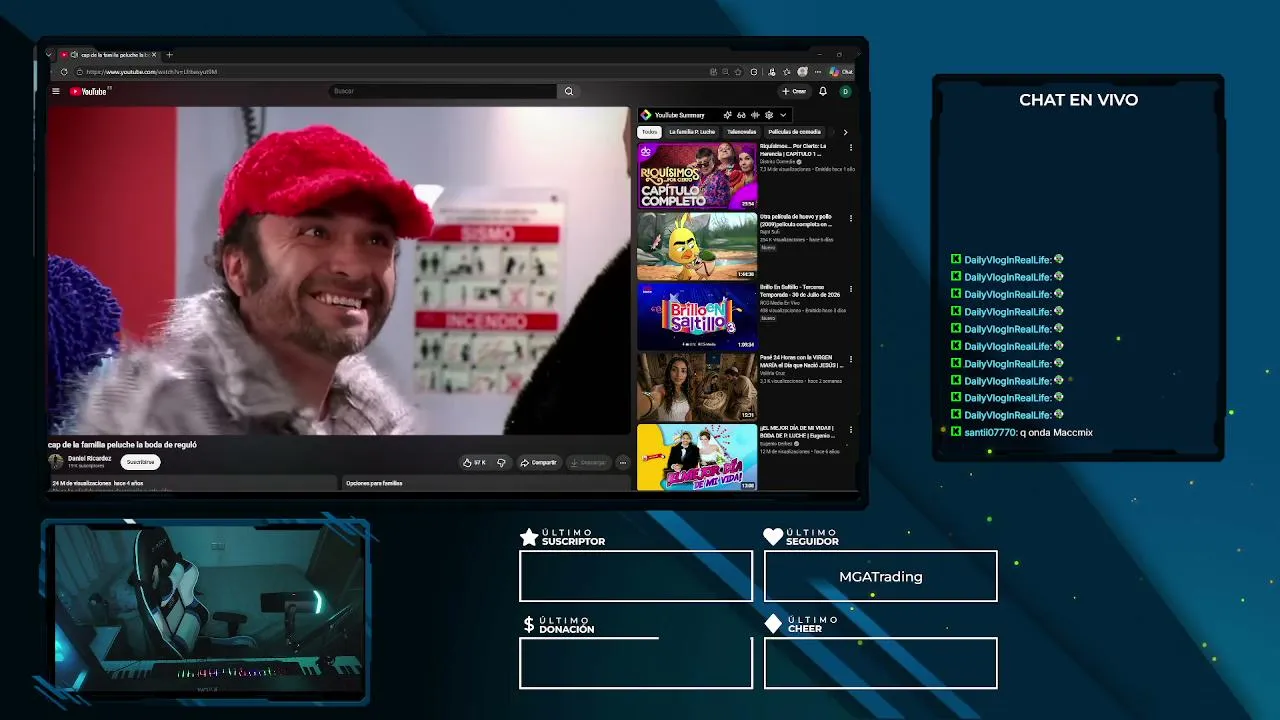1280x720 pixels.
Task: Go to the YouTube home logo
Action: point(89,91)
